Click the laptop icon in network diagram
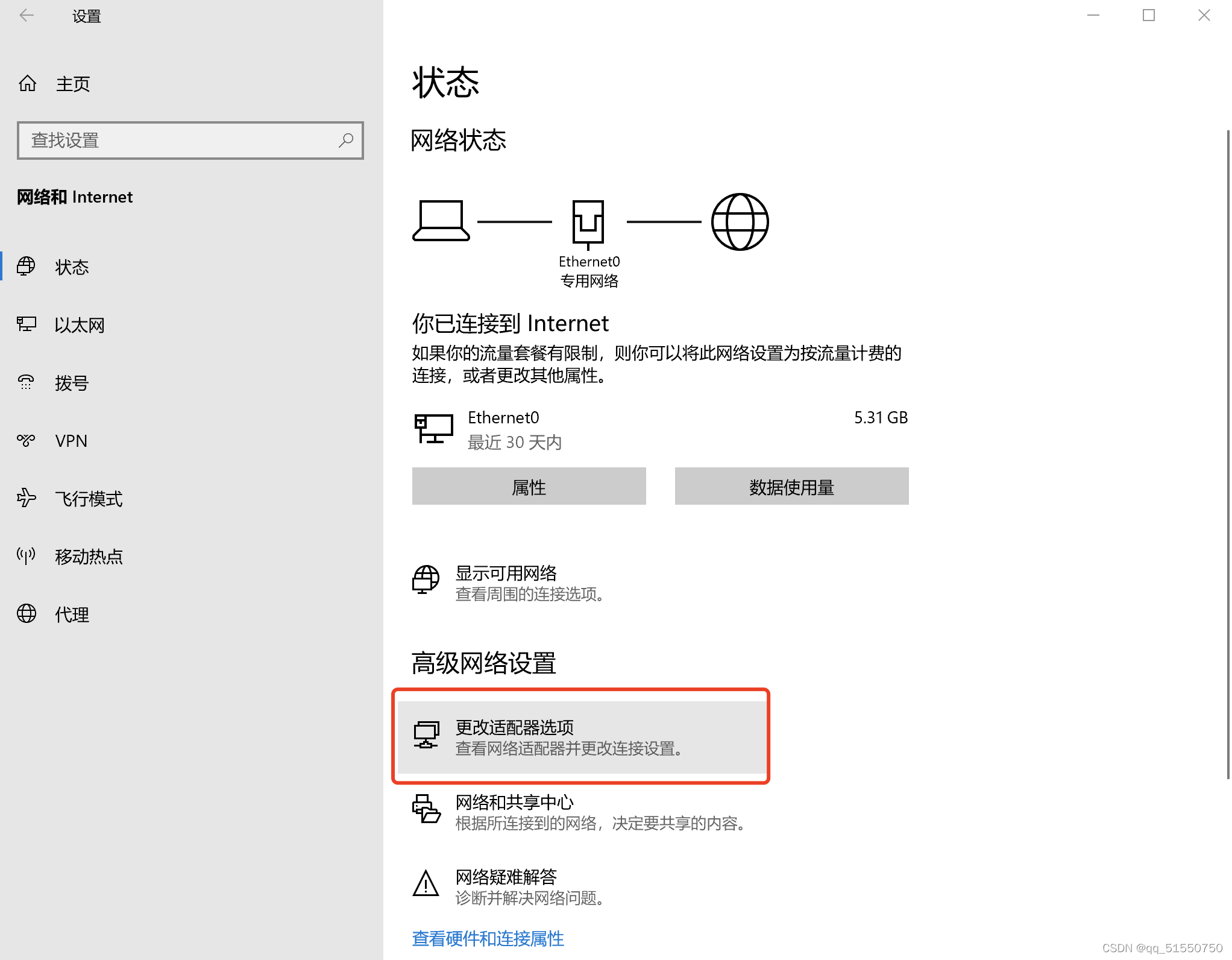Screen dimensions: 1232x960 pyautogui.click(x=441, y=221)
